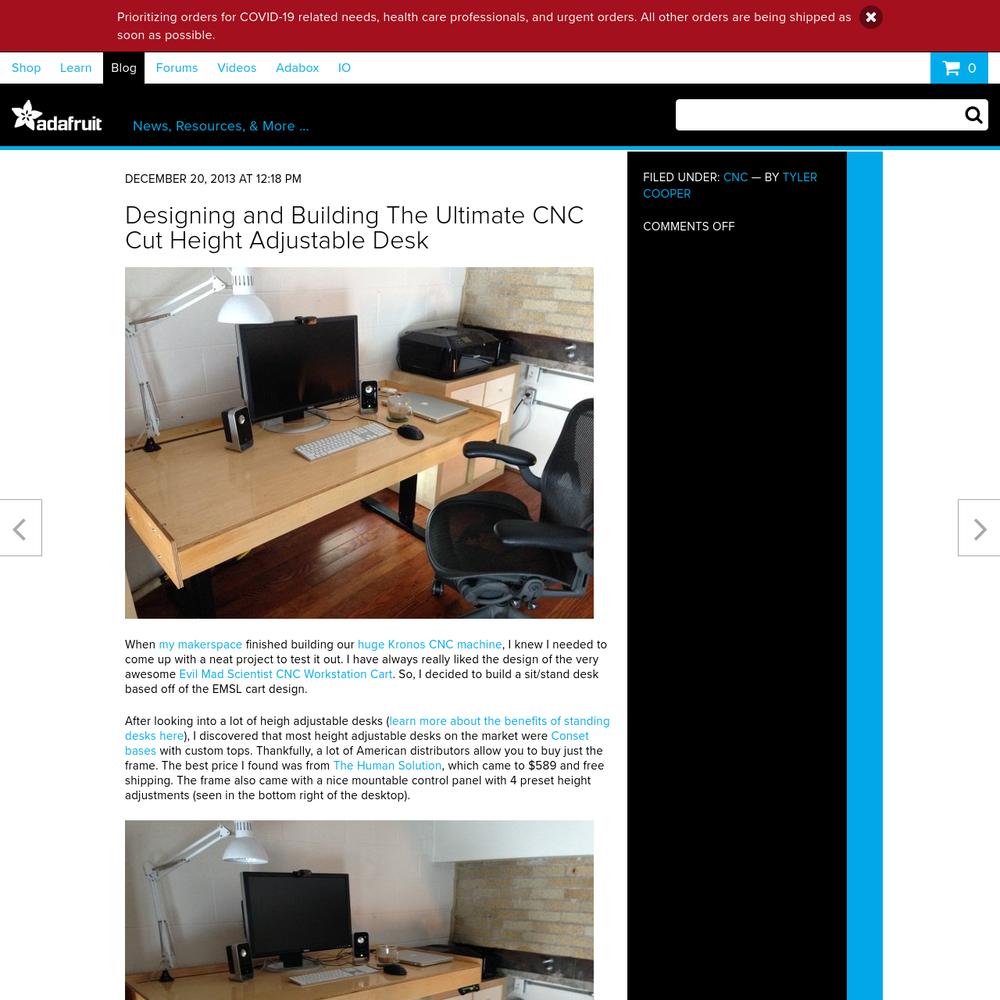Open author Tyler Cooper link
This screenshot has height=1000, width=1000.
(x=730, y=186)
